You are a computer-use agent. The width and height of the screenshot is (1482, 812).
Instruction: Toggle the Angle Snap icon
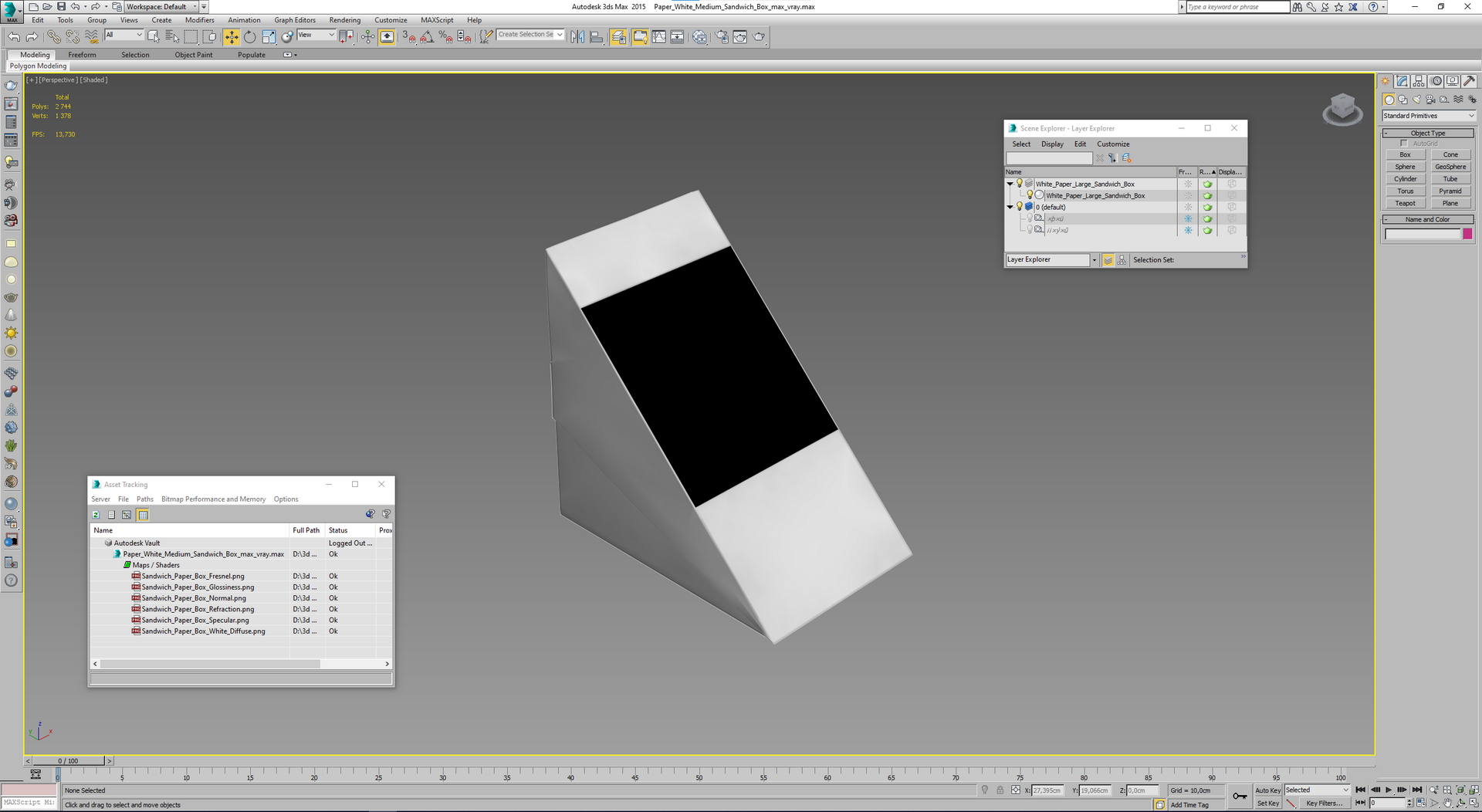click(x=427, y=37)
